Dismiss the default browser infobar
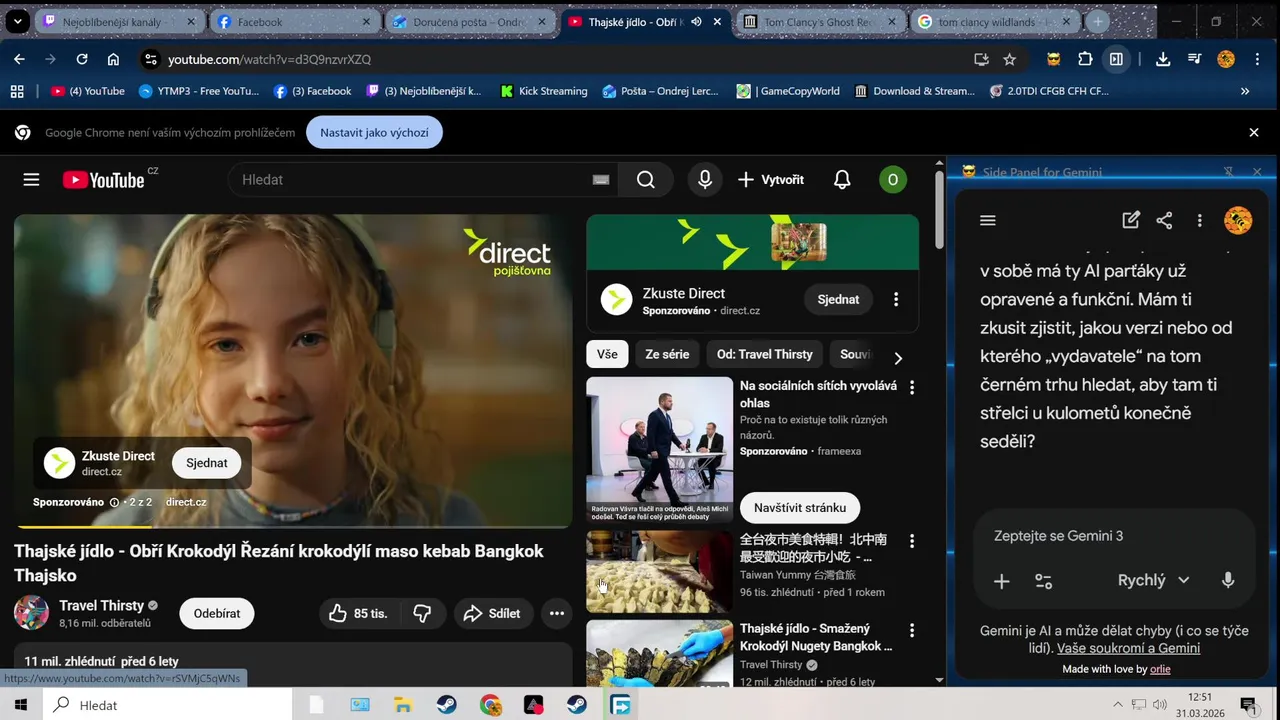The width and height of the screenshot is (1280, 720). [x=1254, y=132]
